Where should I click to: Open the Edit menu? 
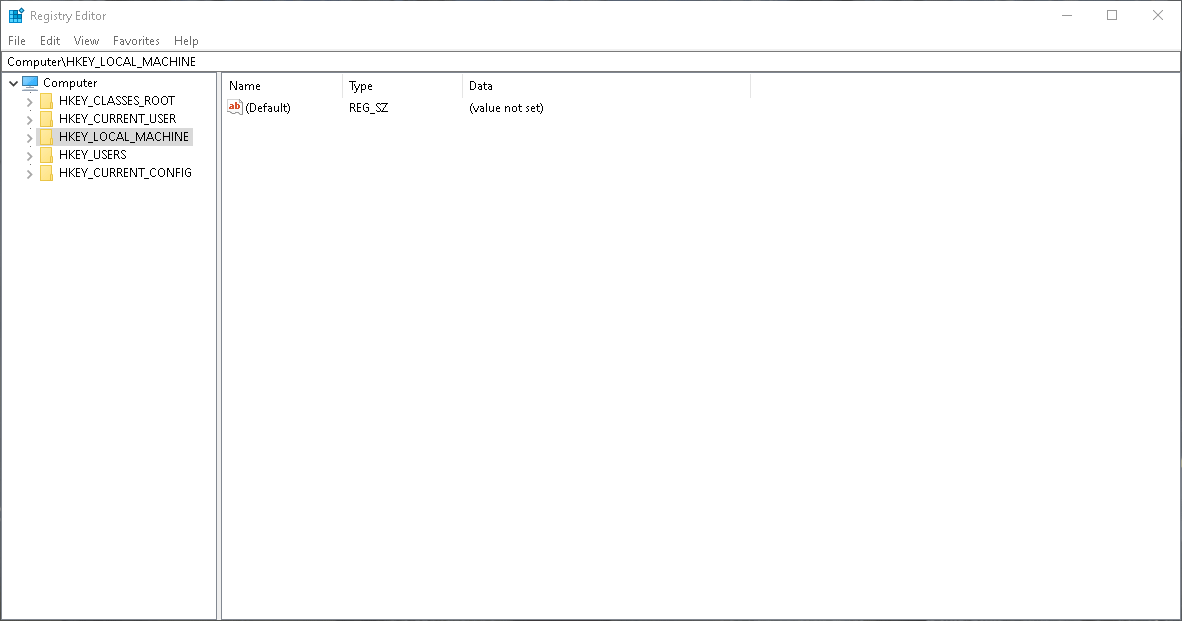pyautogui.click(x=50, y=41)
